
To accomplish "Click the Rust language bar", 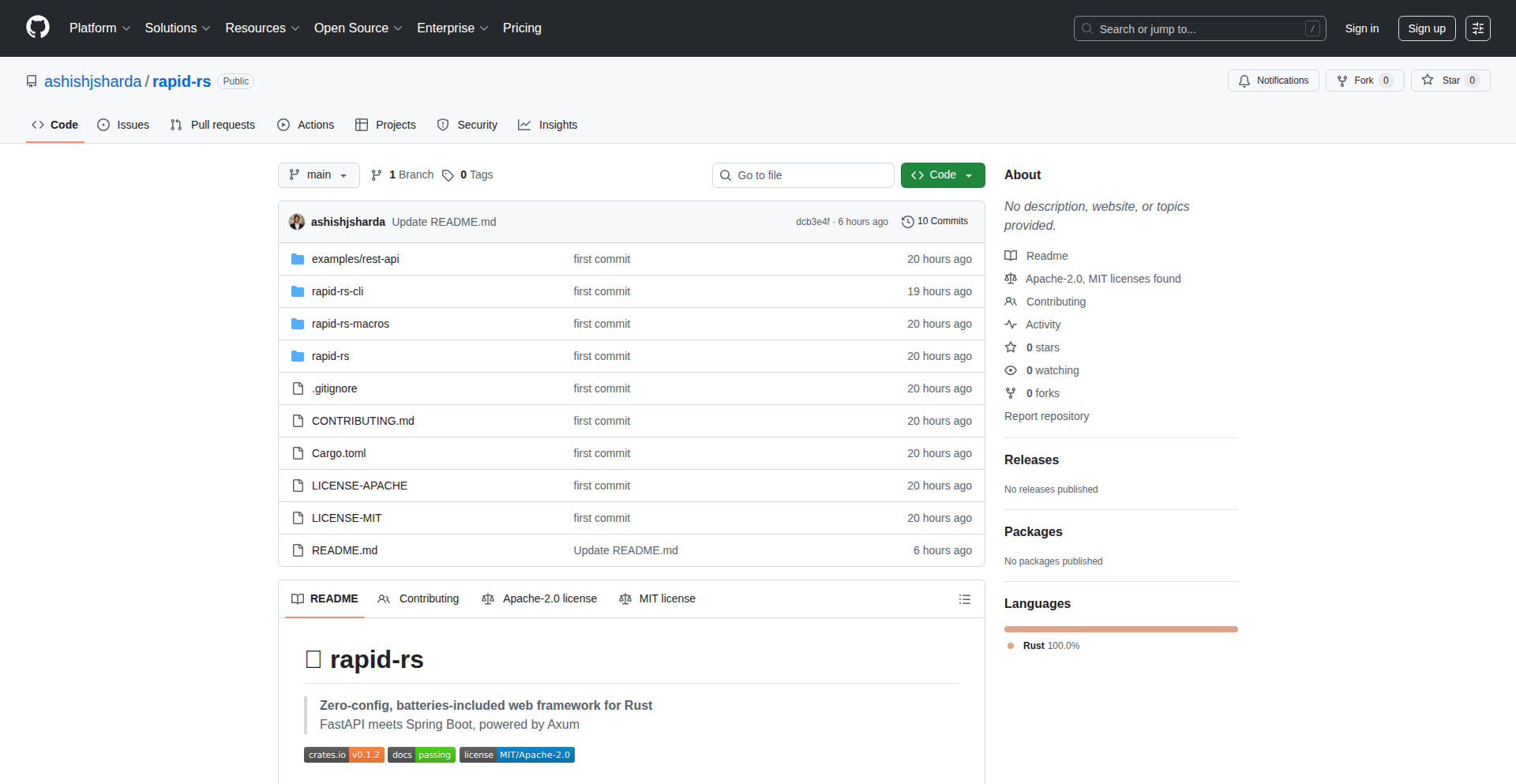I will coord(1121,629).
